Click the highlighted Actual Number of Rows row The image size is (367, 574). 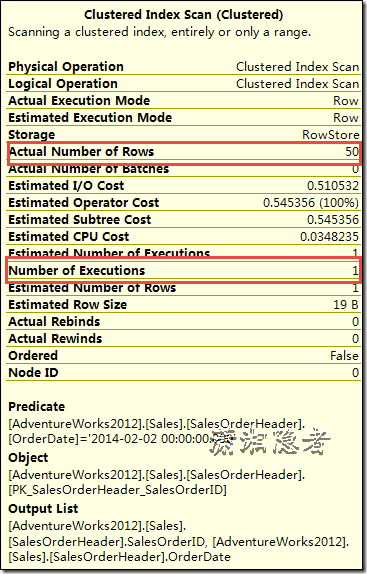pos(183,152)
